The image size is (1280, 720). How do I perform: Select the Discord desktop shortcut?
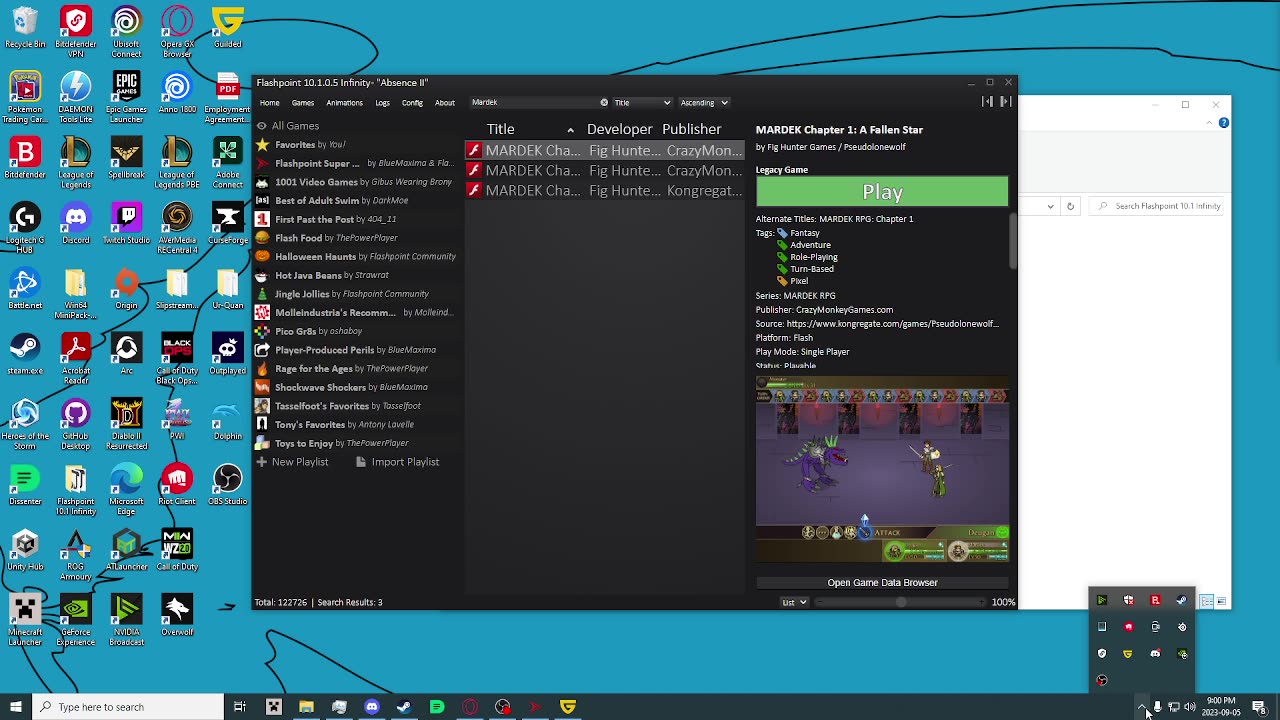75,226
